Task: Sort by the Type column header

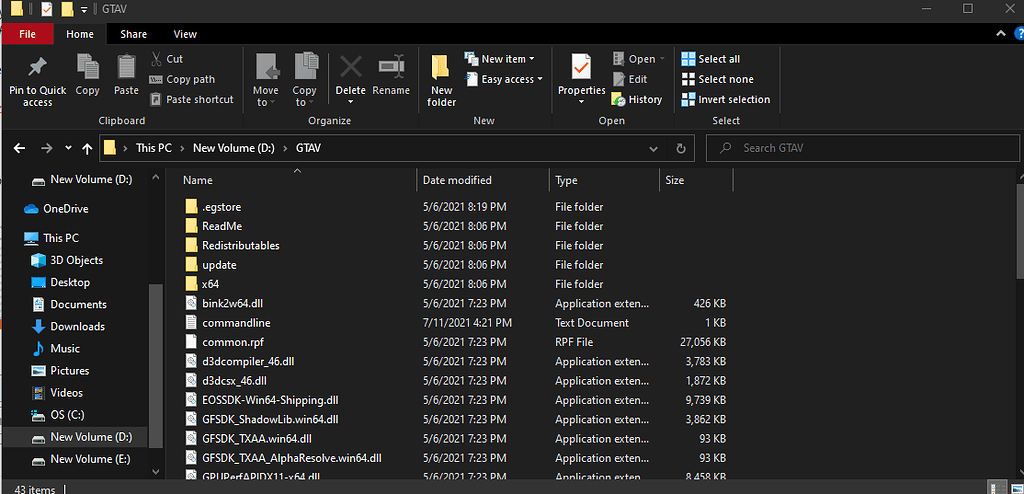Action: [x=605, y=180]
